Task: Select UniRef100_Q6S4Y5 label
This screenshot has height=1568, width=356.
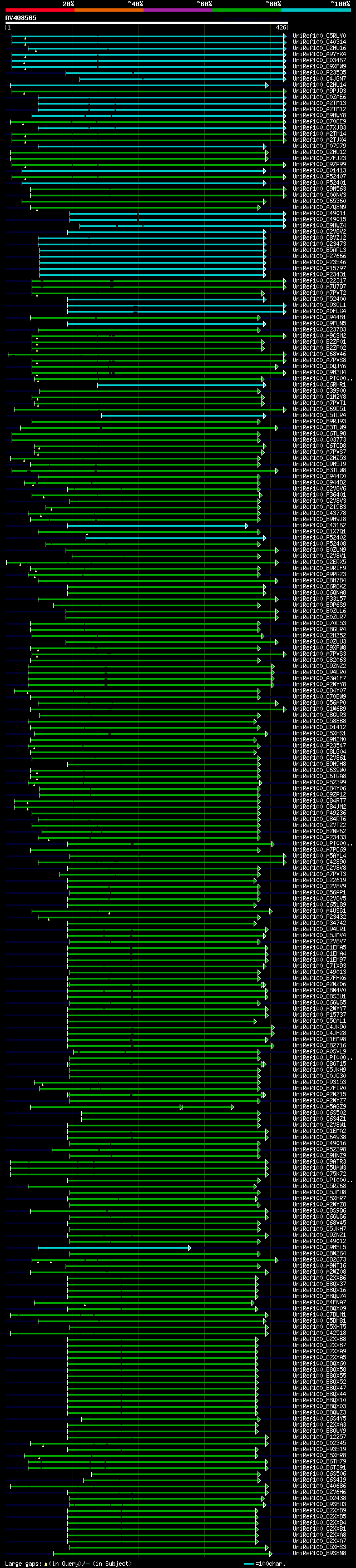Action: 319,1418
